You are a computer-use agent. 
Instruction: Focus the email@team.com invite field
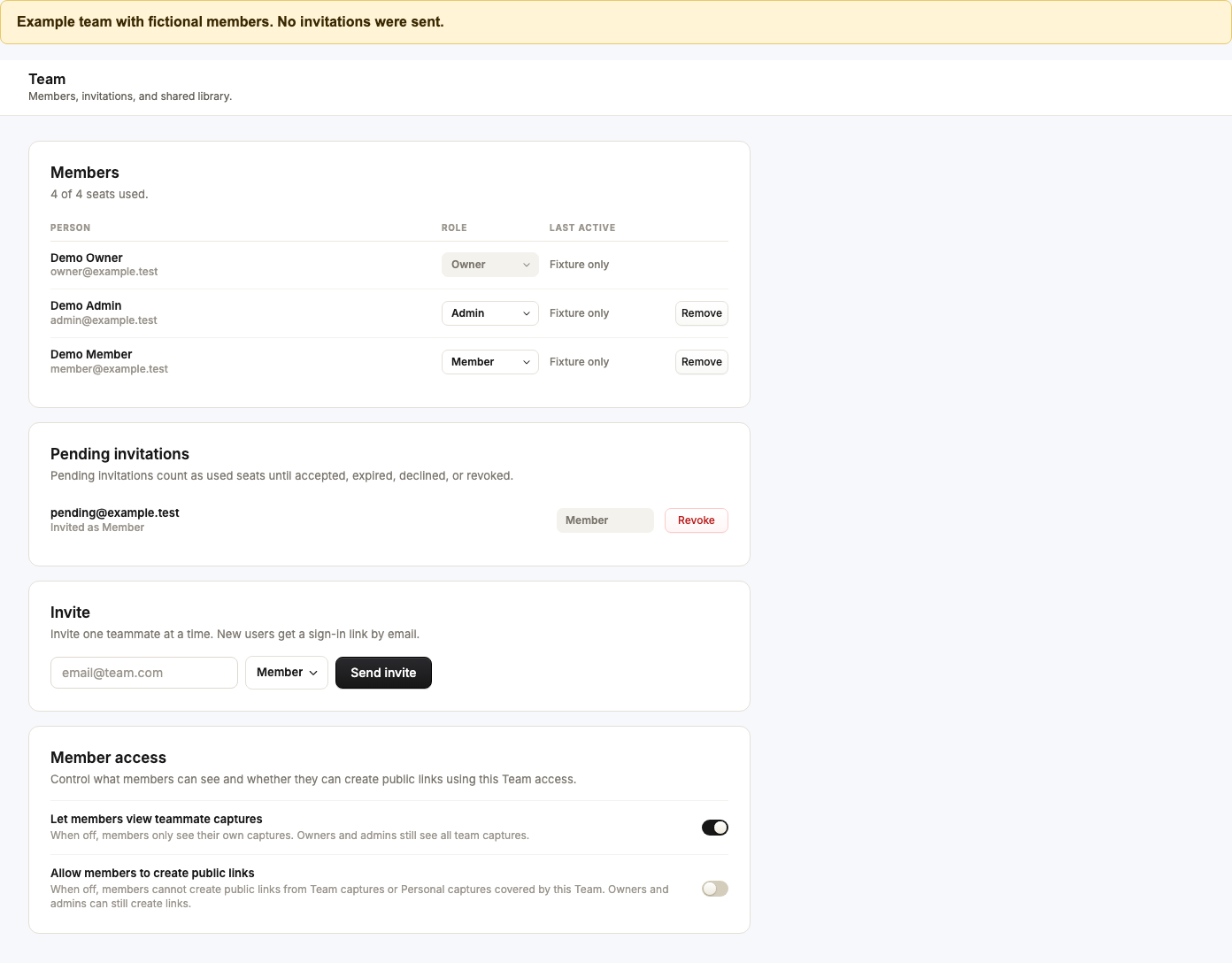144,673
